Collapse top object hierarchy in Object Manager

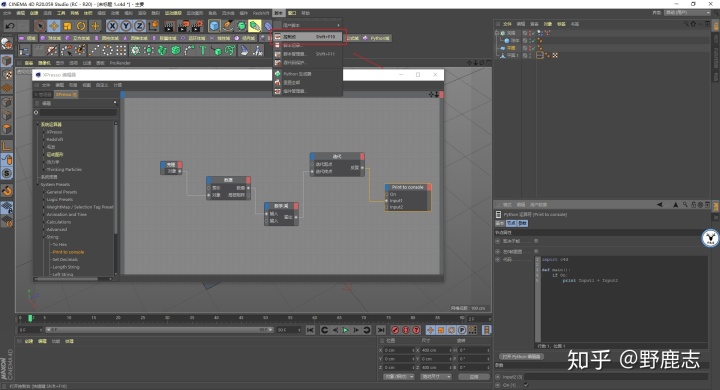(496, 33)
